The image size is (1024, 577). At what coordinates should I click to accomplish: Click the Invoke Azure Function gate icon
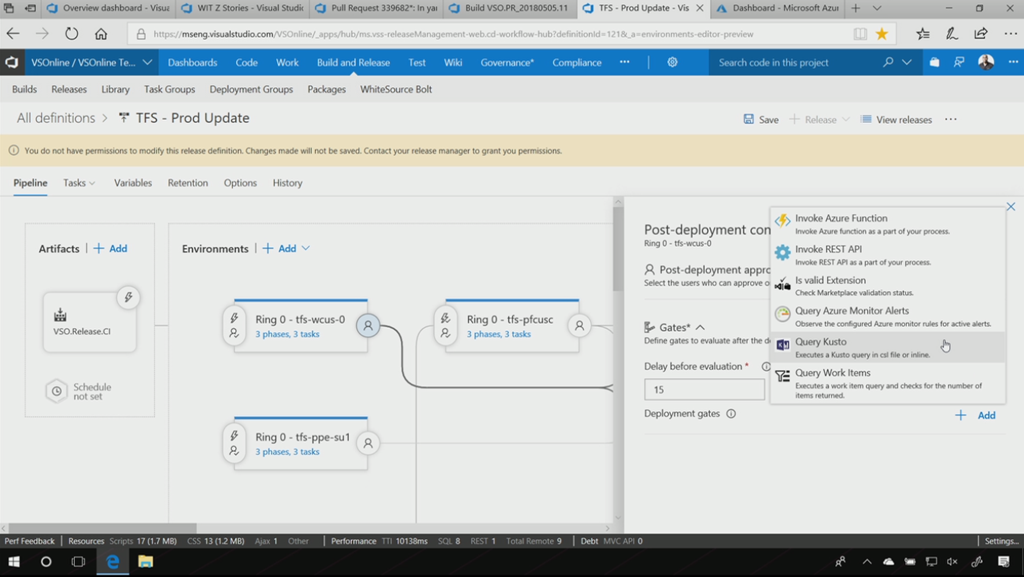[x=782, y=221]
